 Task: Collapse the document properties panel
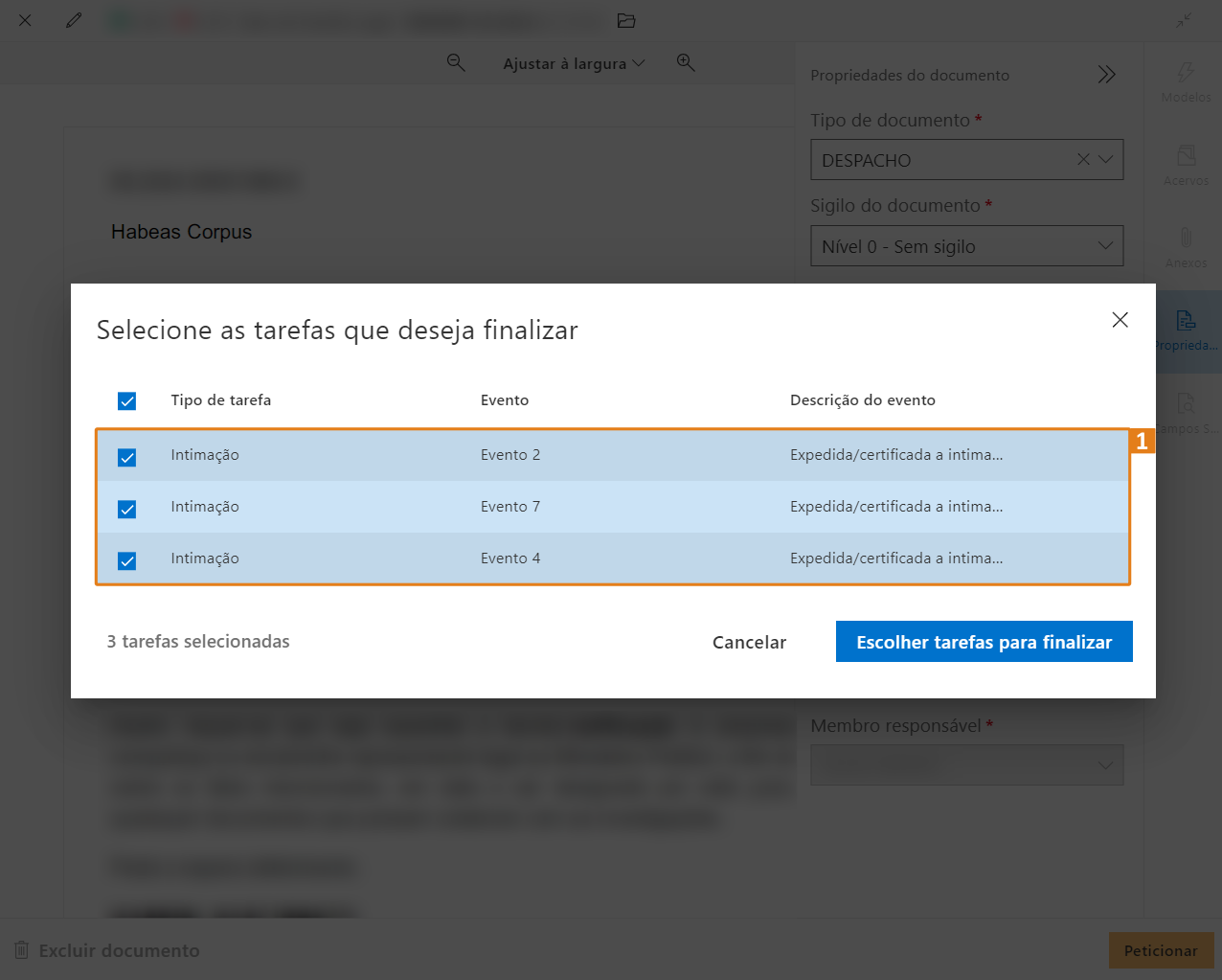pos(1107,75)
